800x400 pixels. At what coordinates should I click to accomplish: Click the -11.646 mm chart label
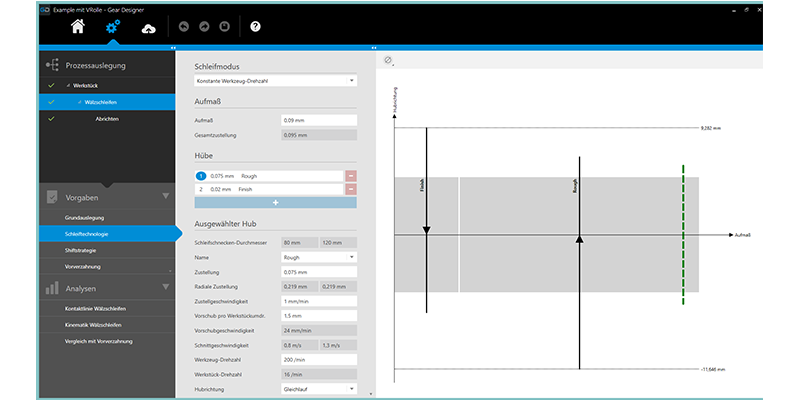(713, 369)
